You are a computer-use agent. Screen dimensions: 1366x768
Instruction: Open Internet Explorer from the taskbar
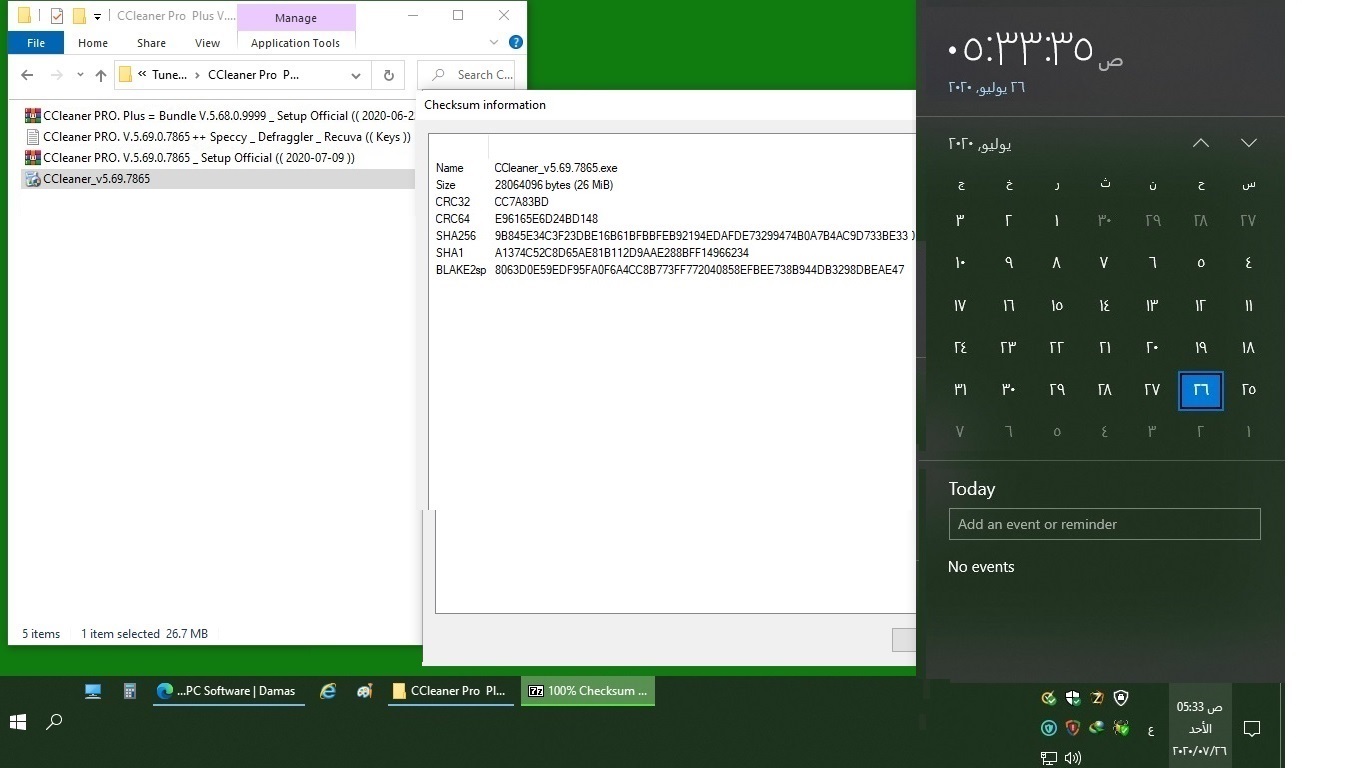[328, 691]
